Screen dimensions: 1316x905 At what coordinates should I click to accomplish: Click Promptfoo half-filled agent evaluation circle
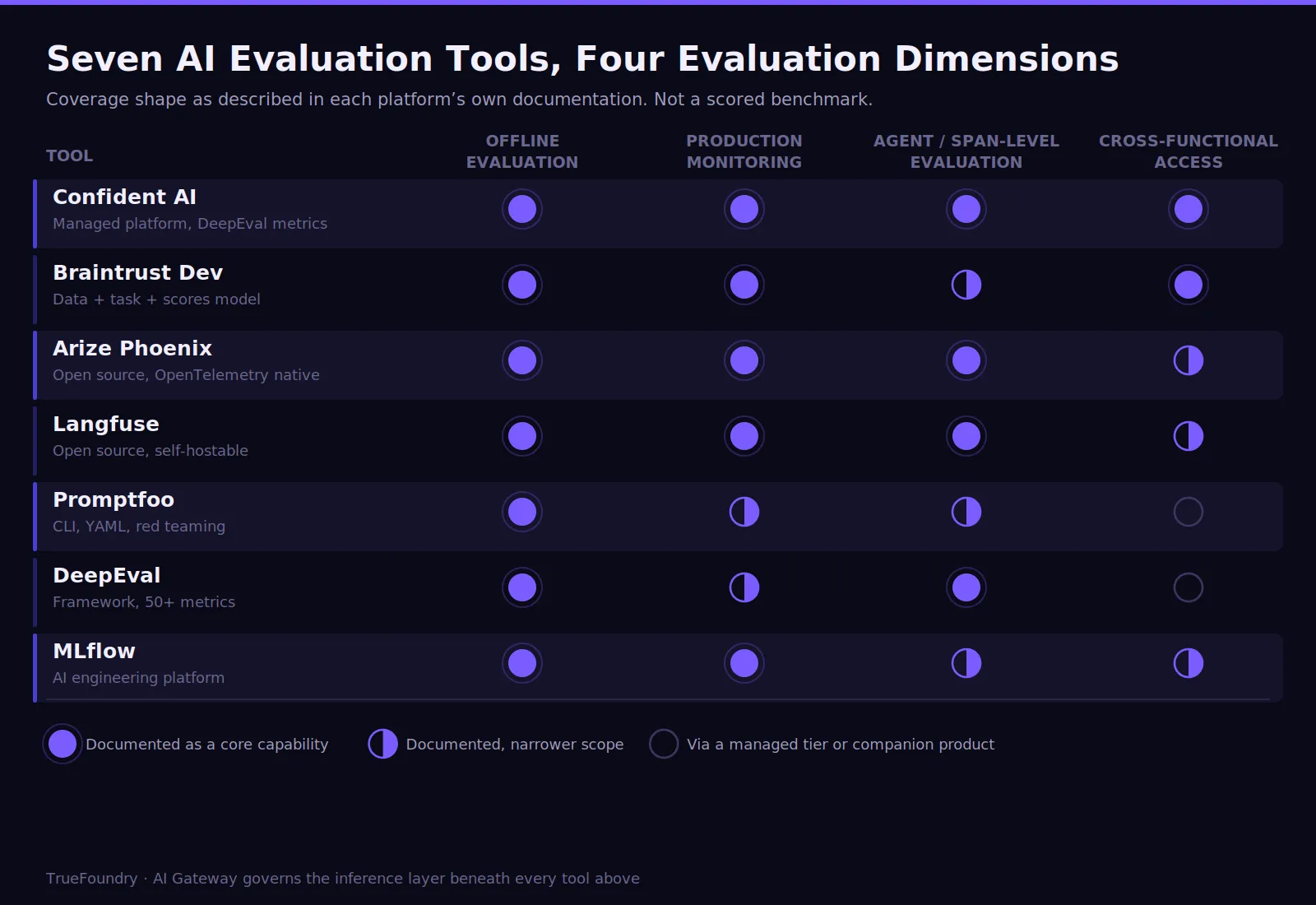pos(966,512)
